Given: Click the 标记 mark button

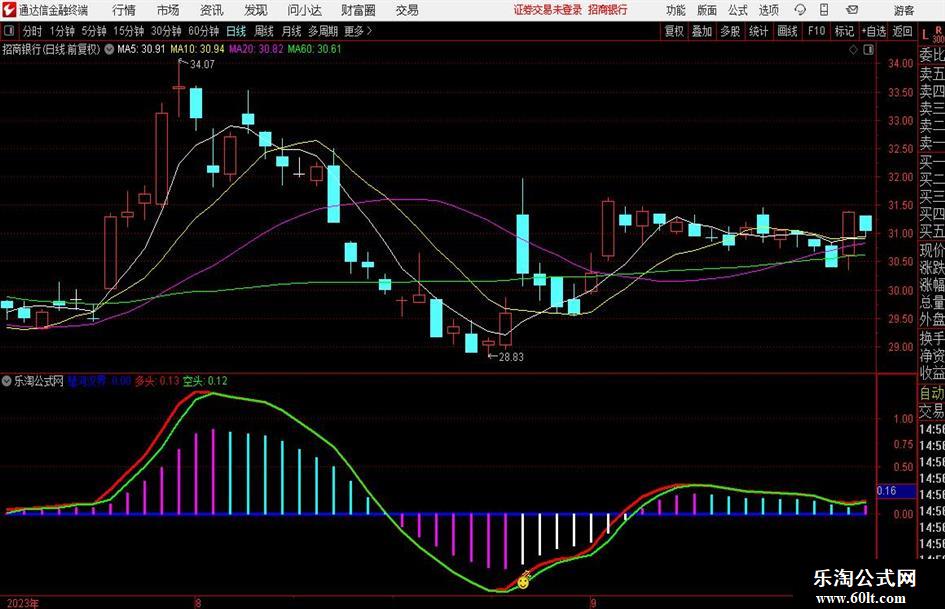Looking at the screenshot, I should tap(844, 31).
